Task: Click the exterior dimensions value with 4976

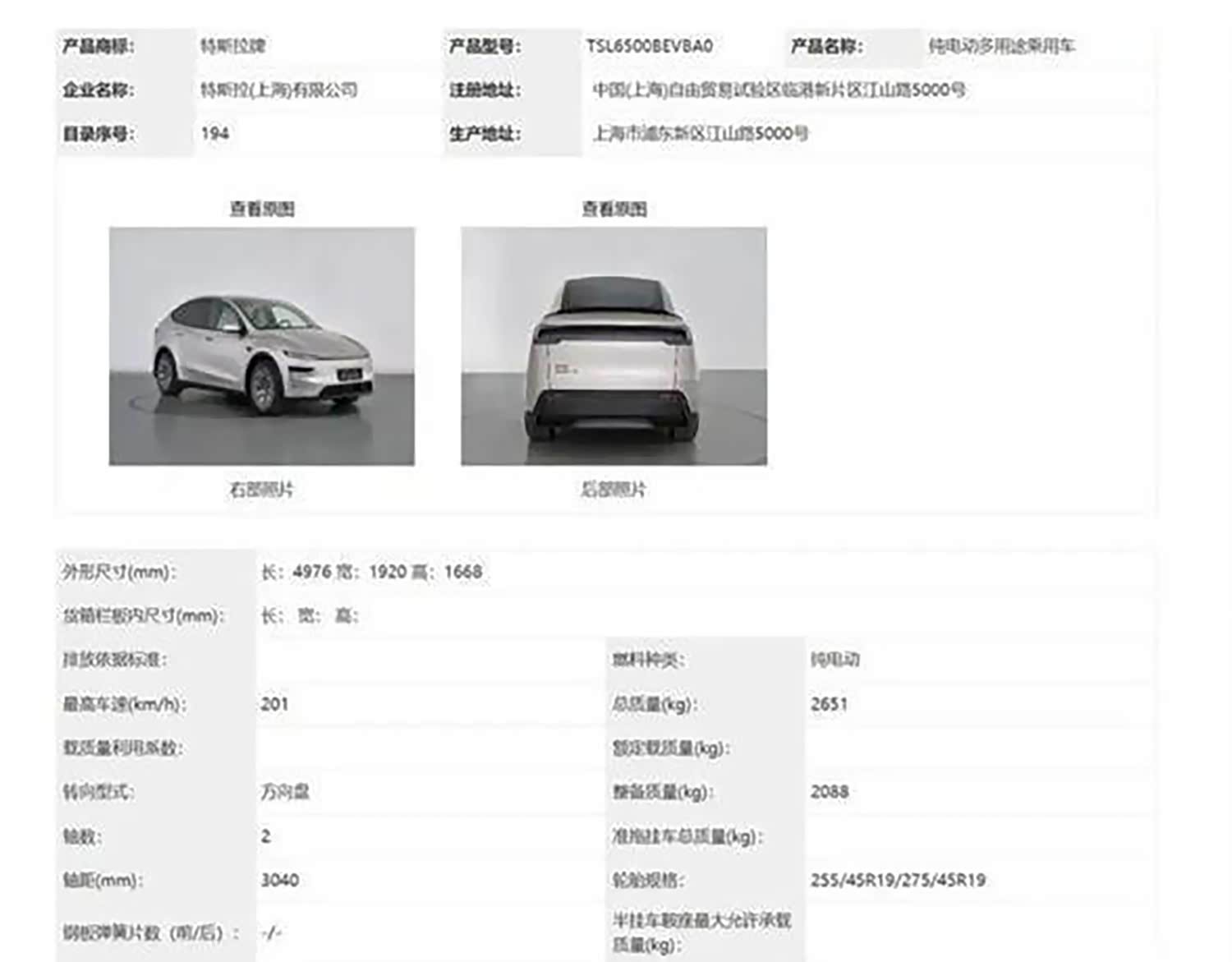Action: coord(372,572)
